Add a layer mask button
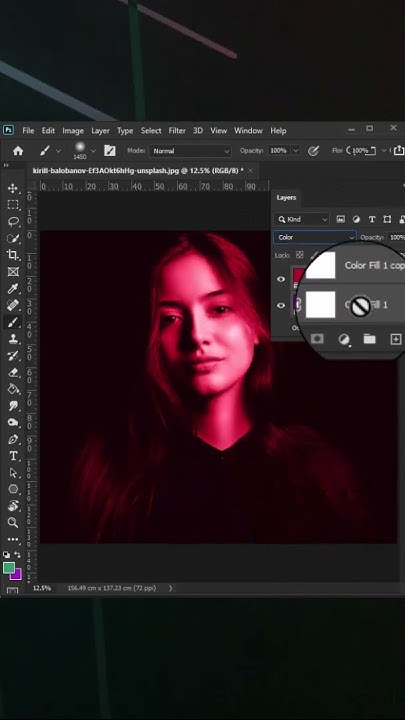 coord(317,339)
